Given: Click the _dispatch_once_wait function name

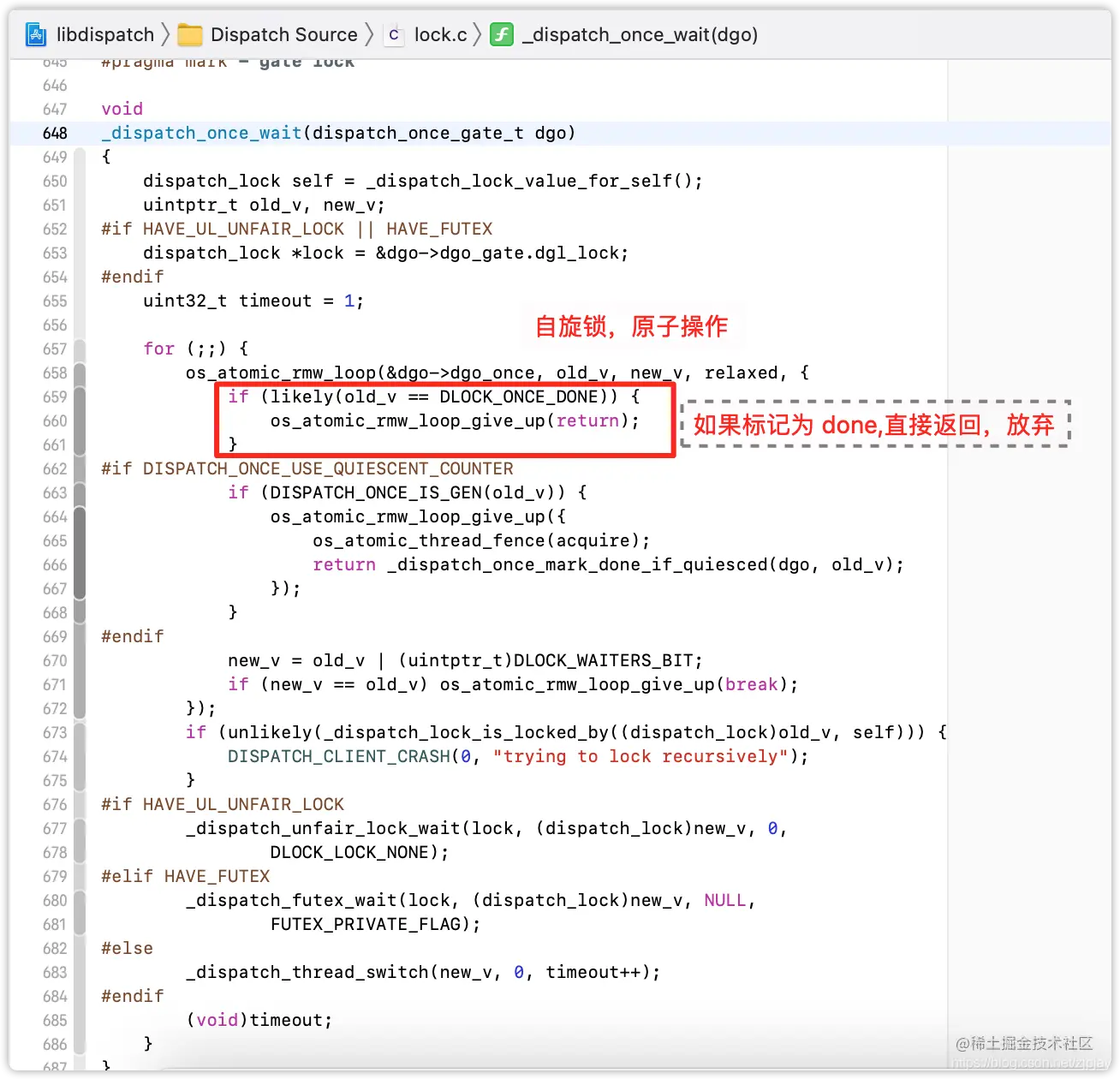Looking at the screenshot, I should [201, 133].
